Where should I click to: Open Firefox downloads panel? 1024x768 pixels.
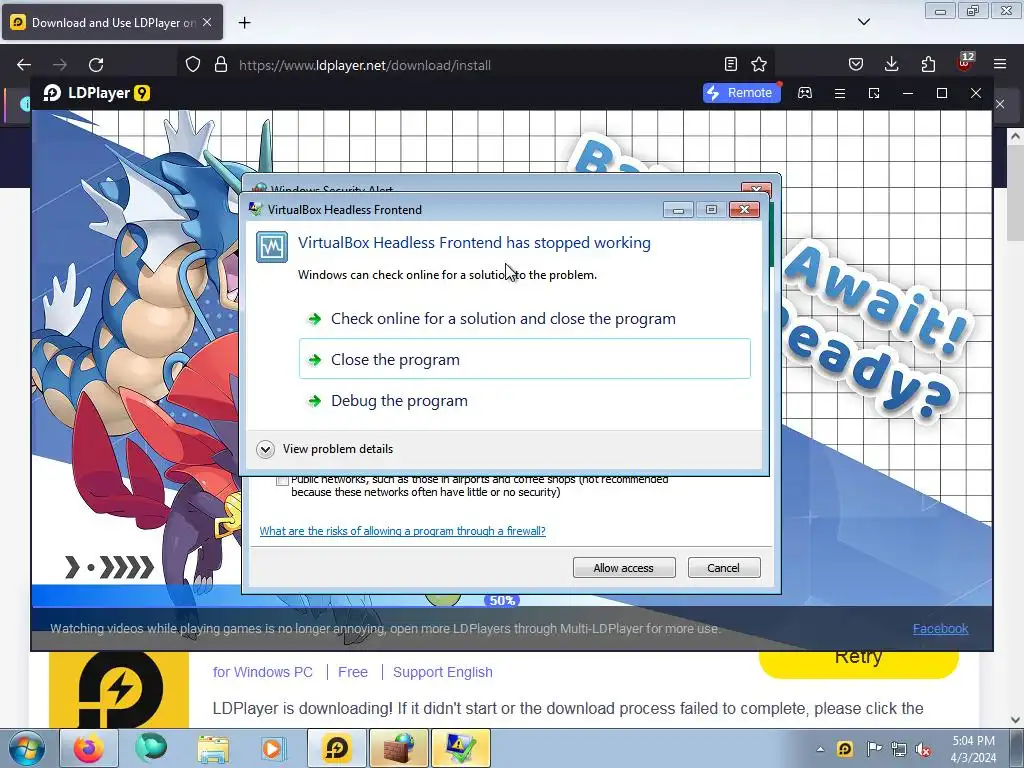891,64
